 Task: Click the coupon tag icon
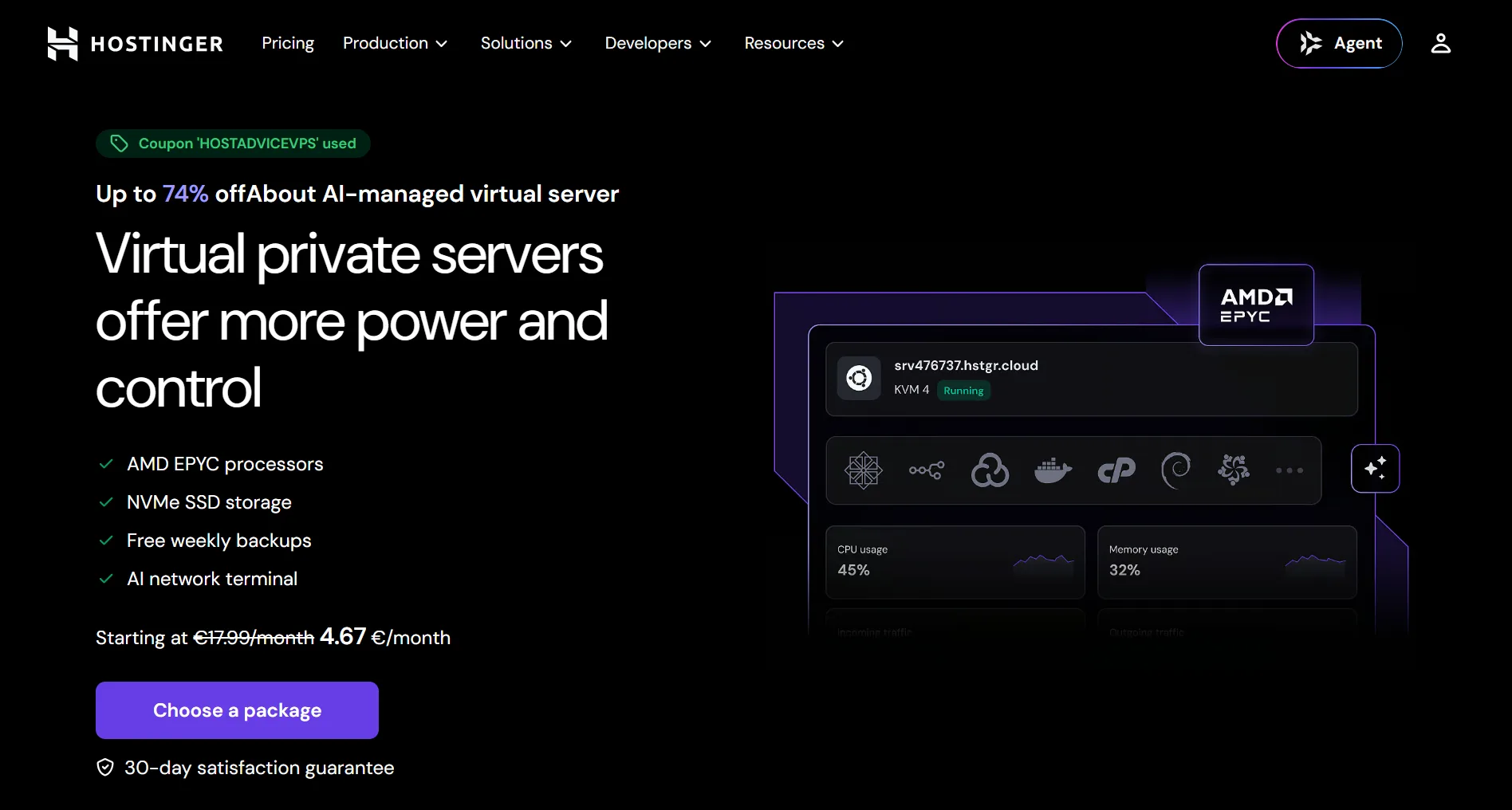pos(119,144)
